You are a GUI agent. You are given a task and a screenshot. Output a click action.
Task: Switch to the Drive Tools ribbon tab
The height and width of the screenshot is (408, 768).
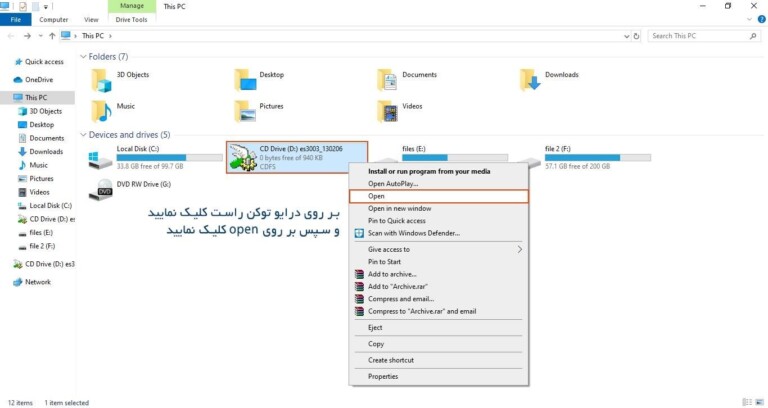pos(130,19)
